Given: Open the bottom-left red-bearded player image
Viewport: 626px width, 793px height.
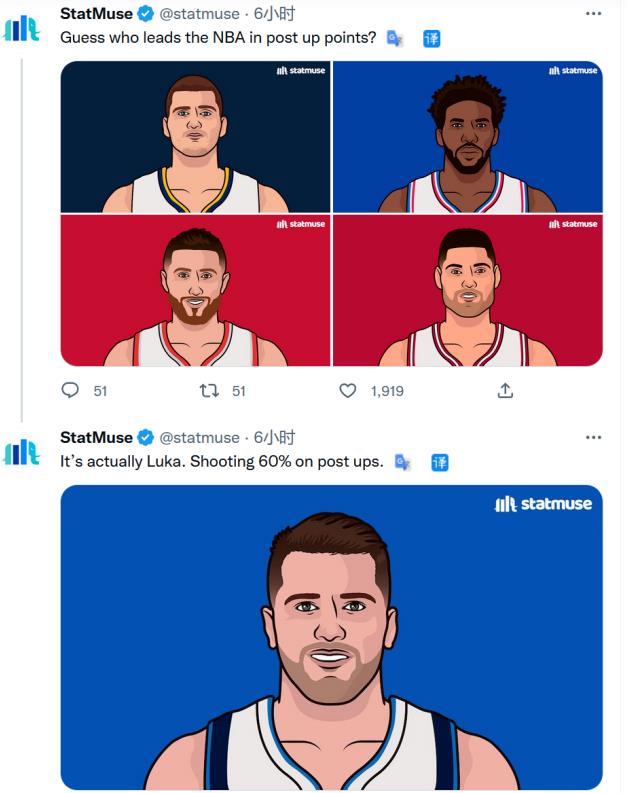Looking at the screenshot, I should 195,290.
